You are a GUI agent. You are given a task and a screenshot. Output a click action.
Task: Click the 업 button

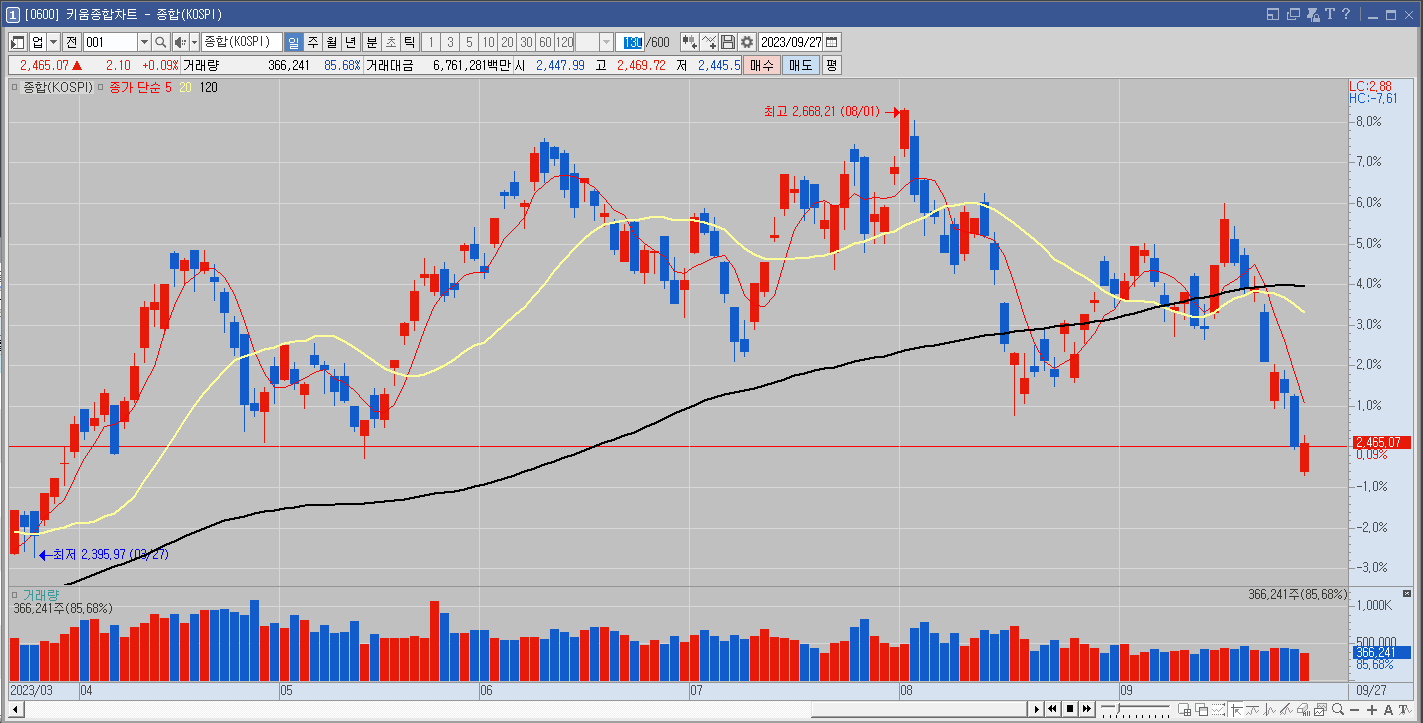[x=38, y=42]
